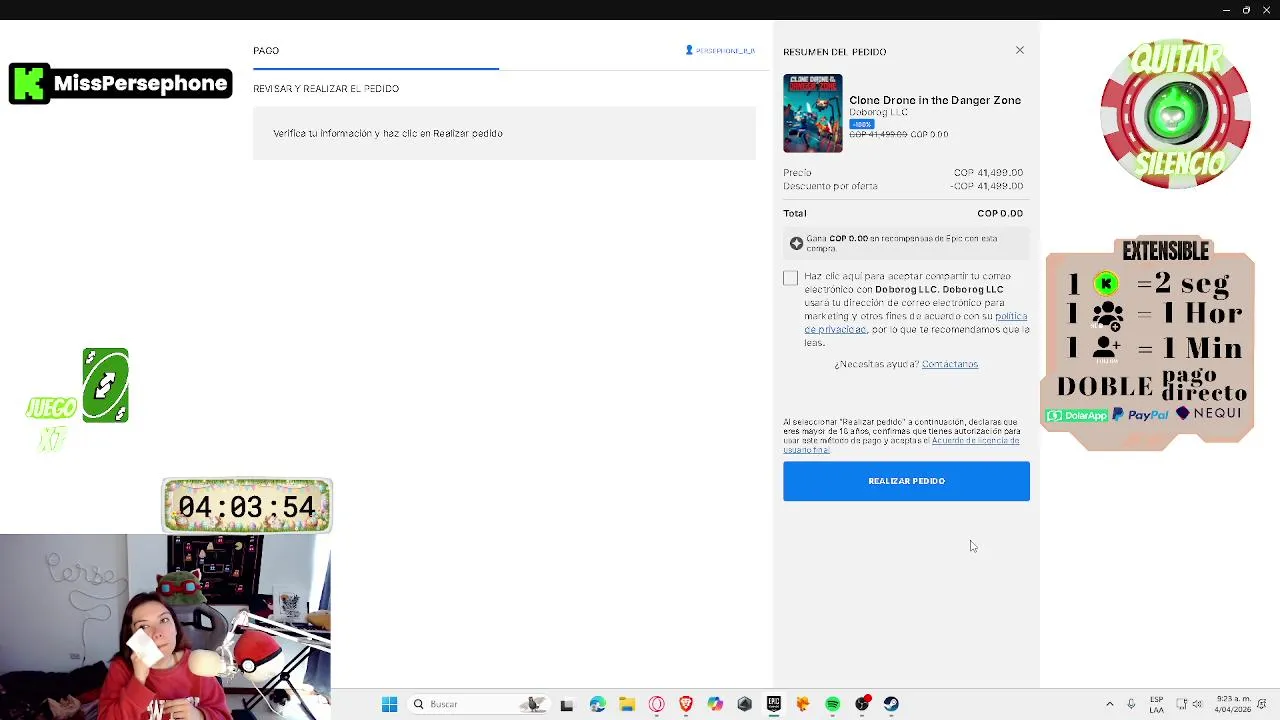This screenshot has height=720, width=1280.
Task: Click the Descuento por oferta line
Action: [x=903, y=186]
